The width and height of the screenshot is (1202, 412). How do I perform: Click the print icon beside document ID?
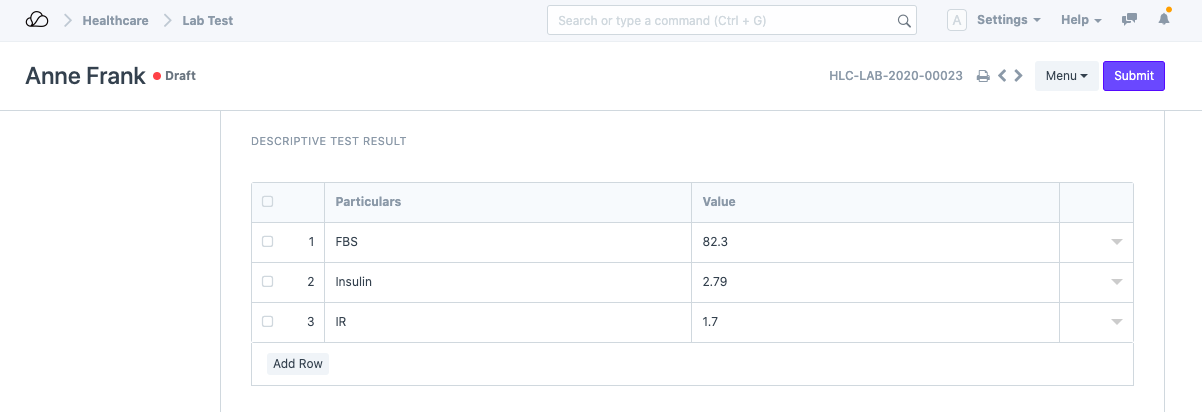tap(983, 76)
